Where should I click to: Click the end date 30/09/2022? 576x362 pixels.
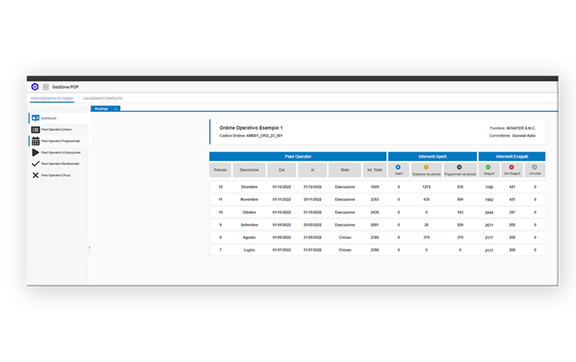313,225
